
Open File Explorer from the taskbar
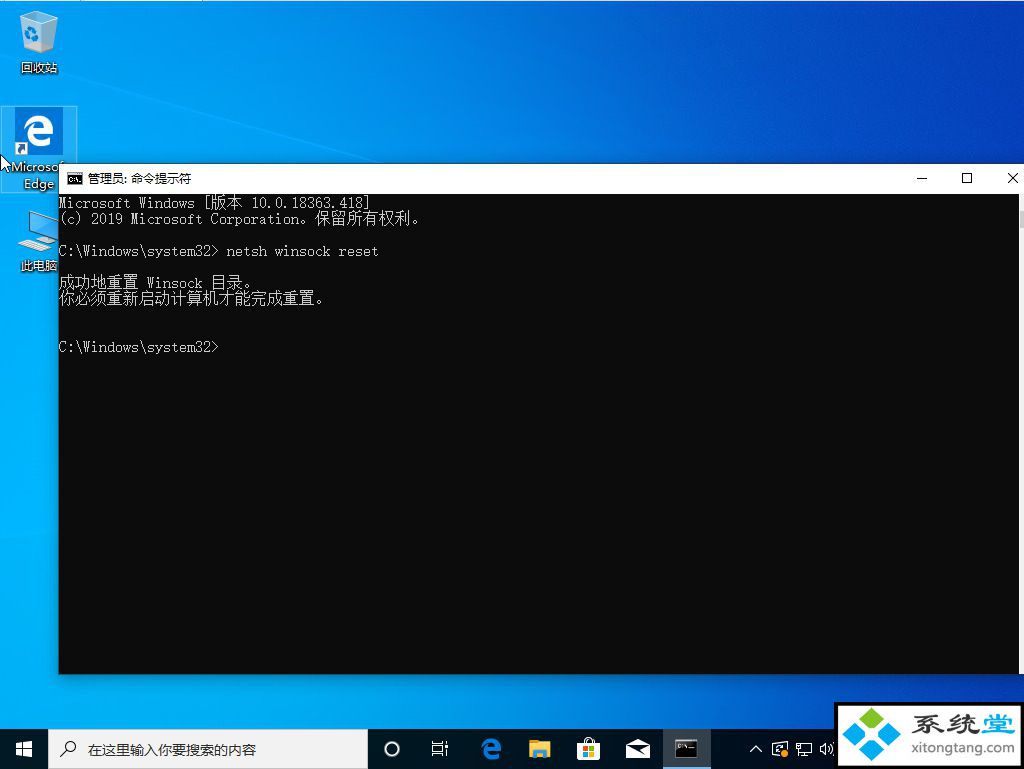pos(539,749)
